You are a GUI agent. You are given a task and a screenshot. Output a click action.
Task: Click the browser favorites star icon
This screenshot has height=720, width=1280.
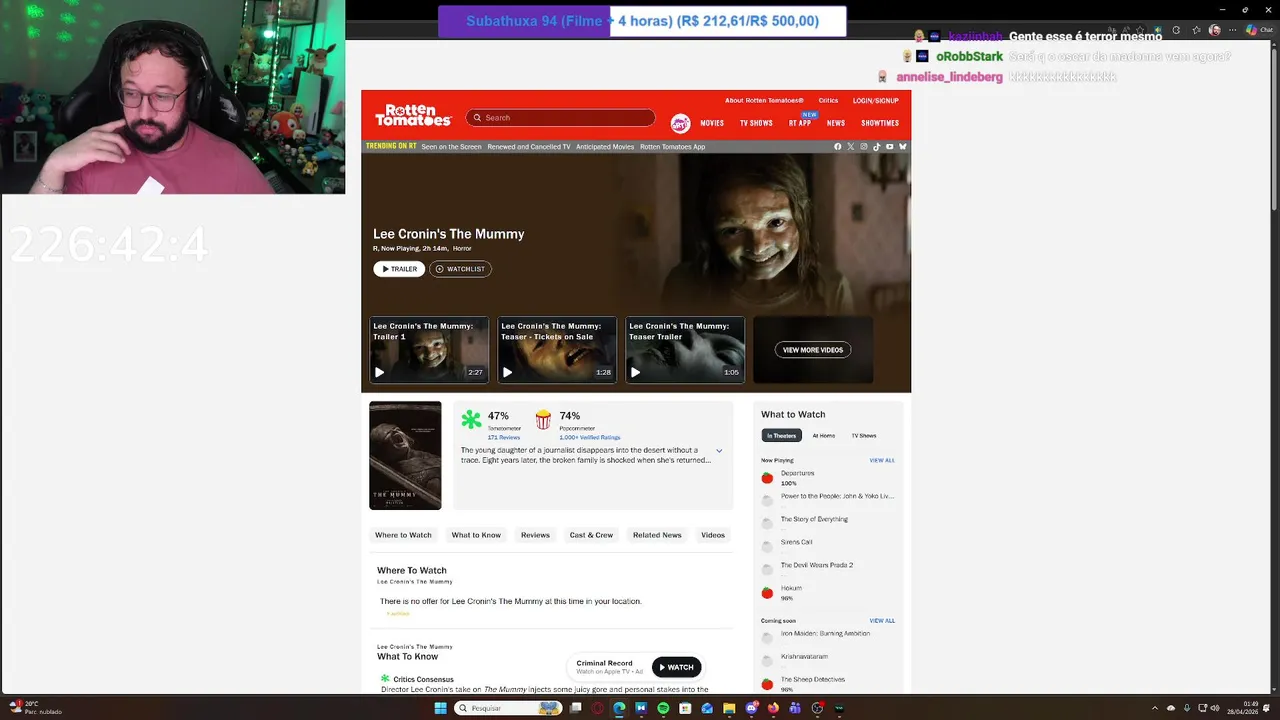[x=1195, y=30]
